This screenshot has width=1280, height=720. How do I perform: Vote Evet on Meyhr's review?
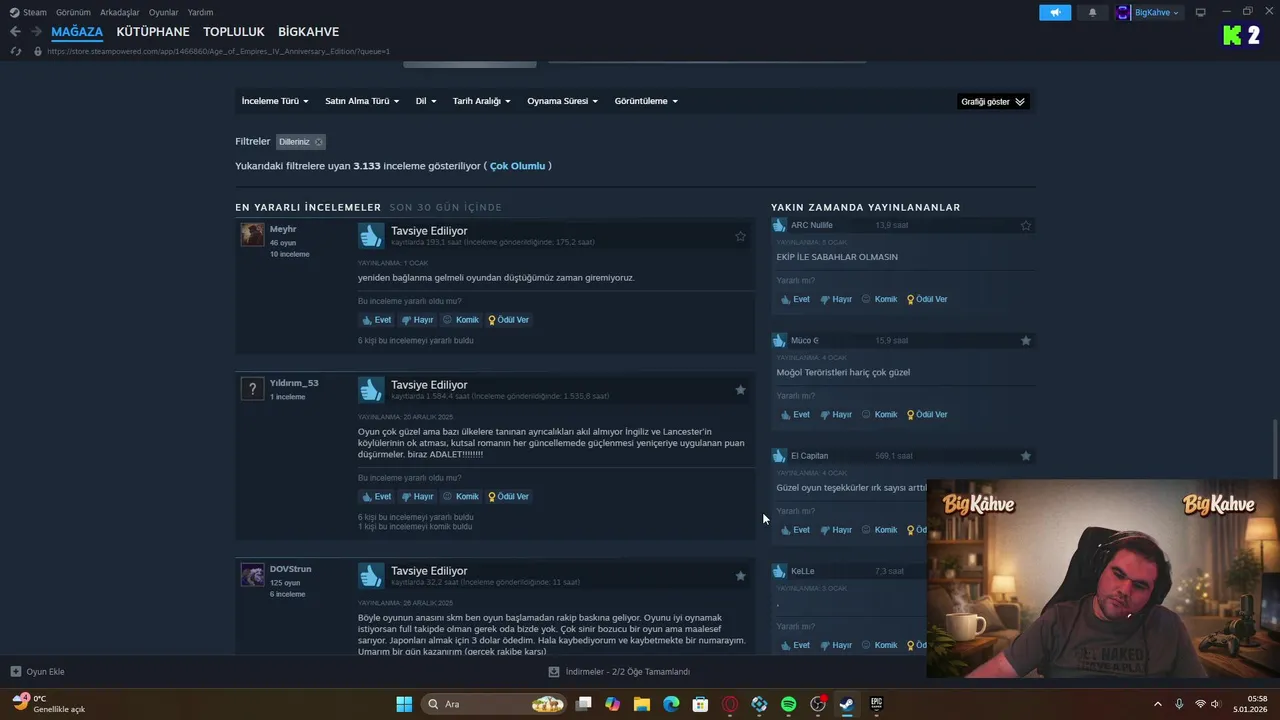[x=377, y=320]
